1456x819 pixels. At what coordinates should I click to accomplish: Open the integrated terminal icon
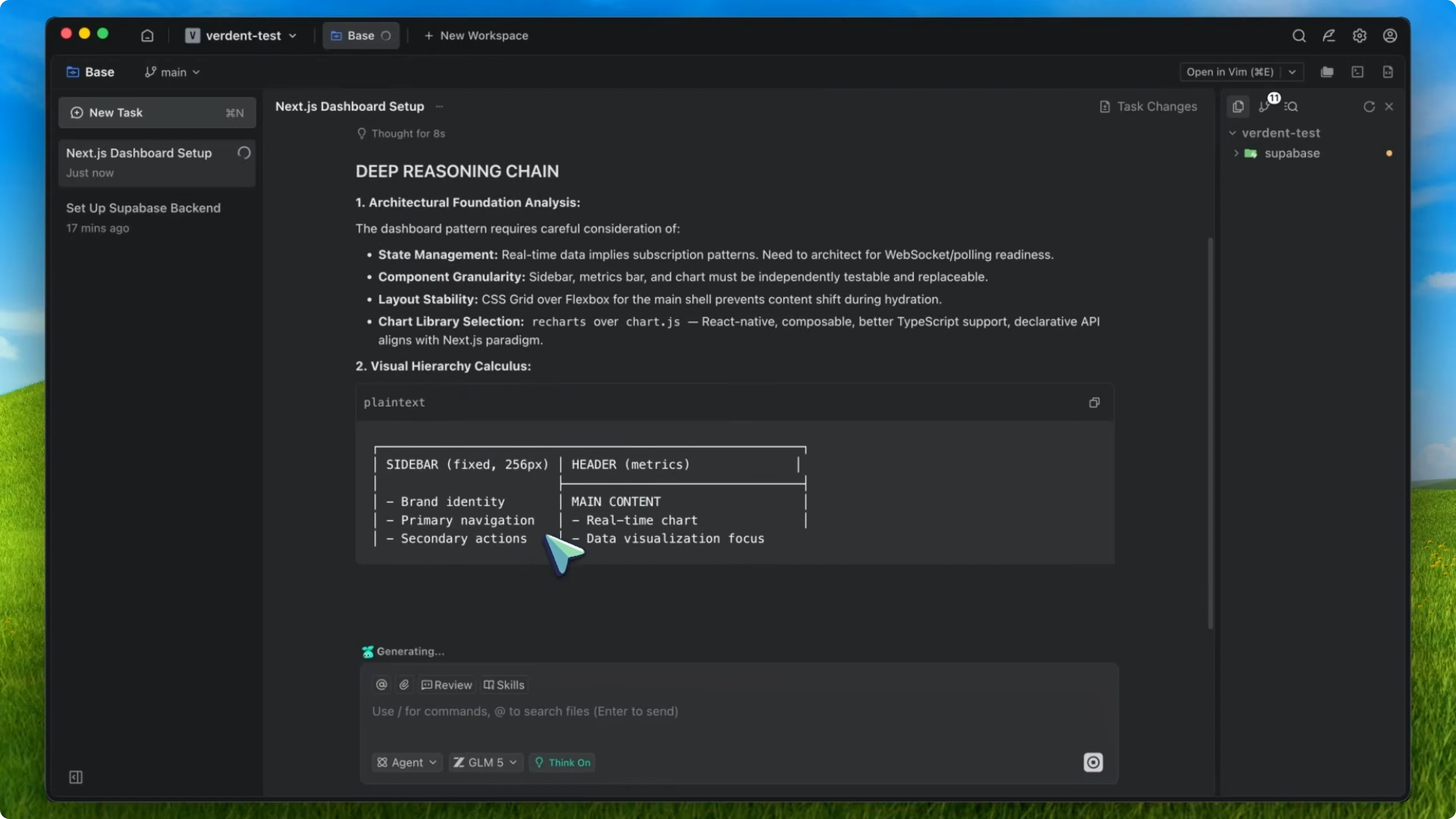coord(1357,72)
